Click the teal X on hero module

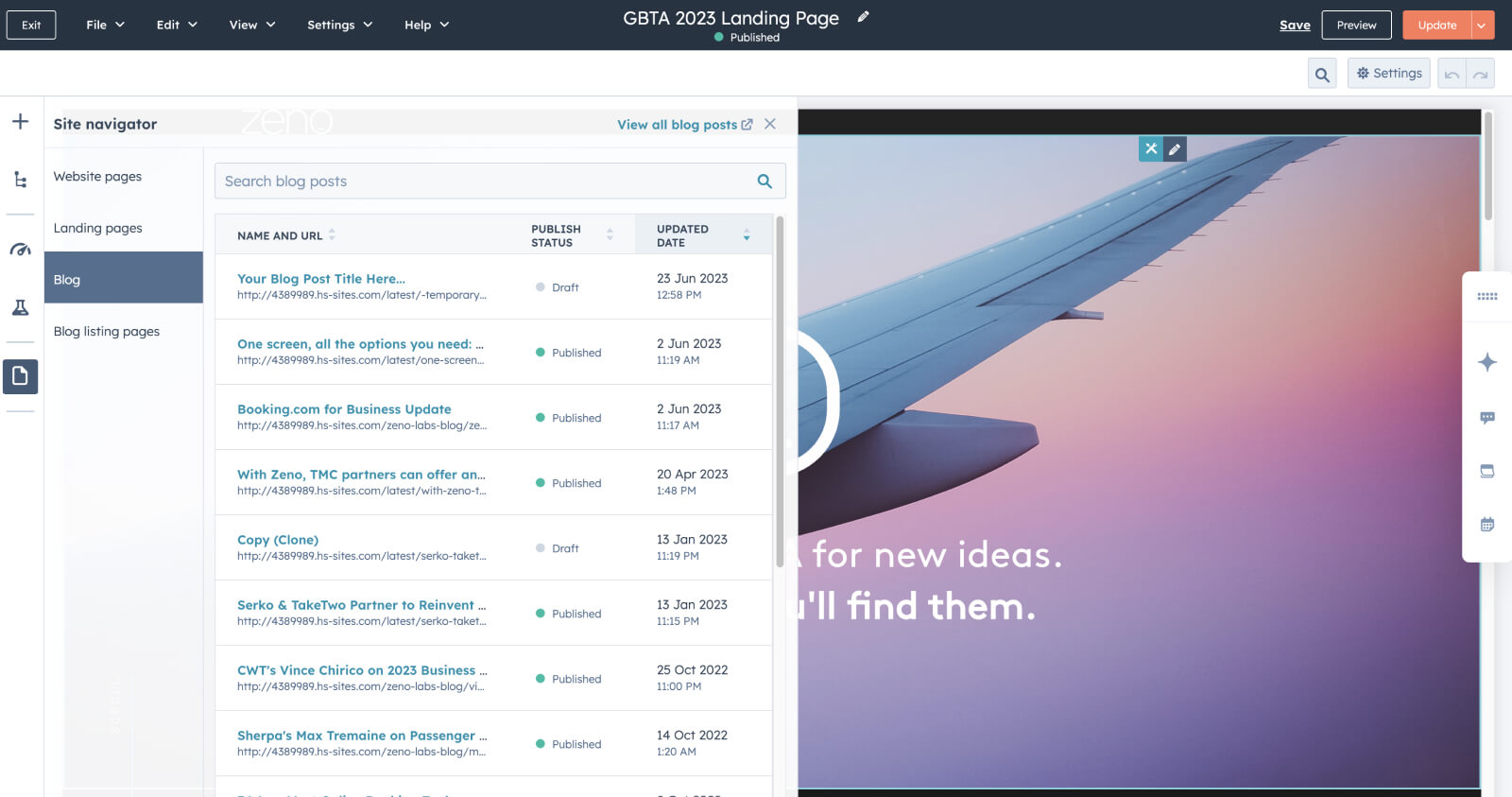[x=1151, y=148]
